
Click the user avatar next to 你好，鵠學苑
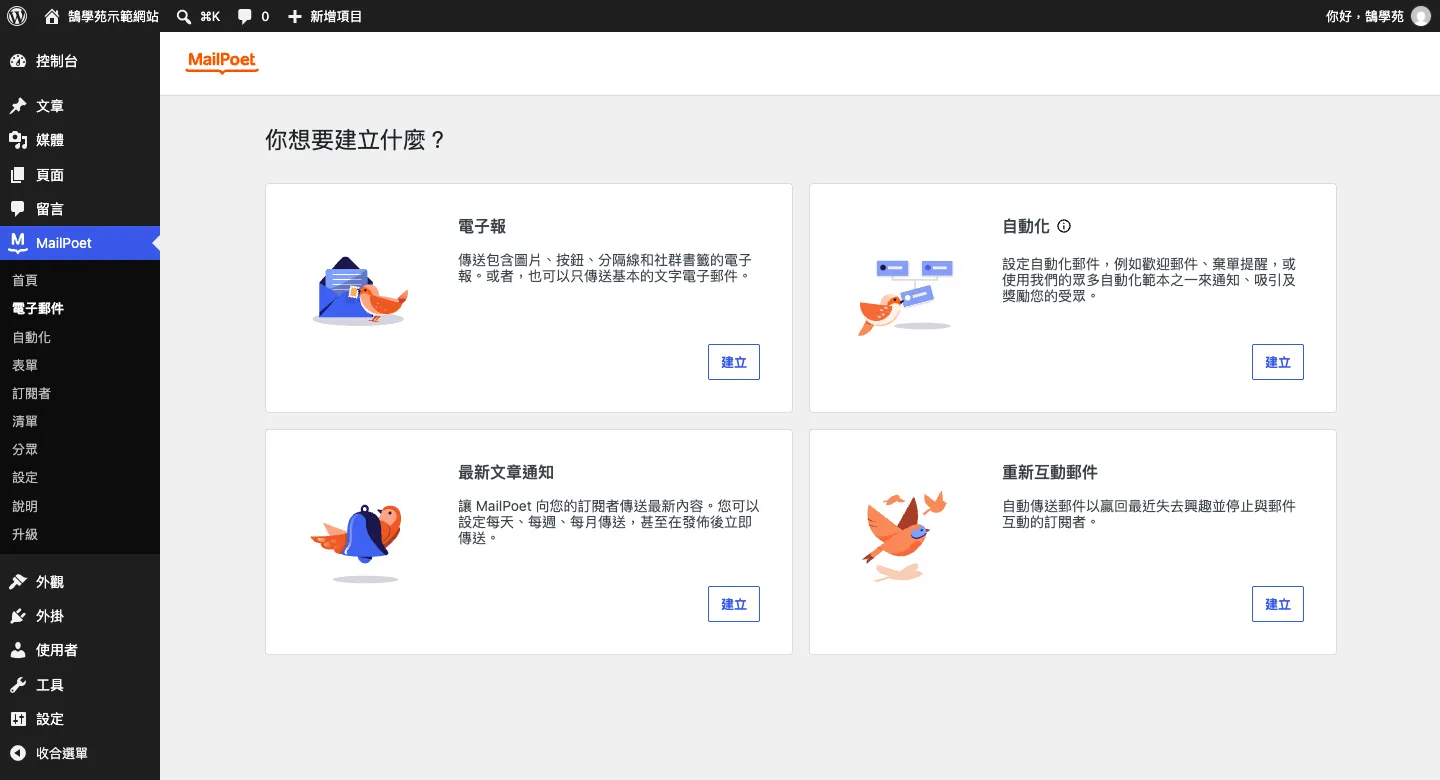click(1420, 16)
